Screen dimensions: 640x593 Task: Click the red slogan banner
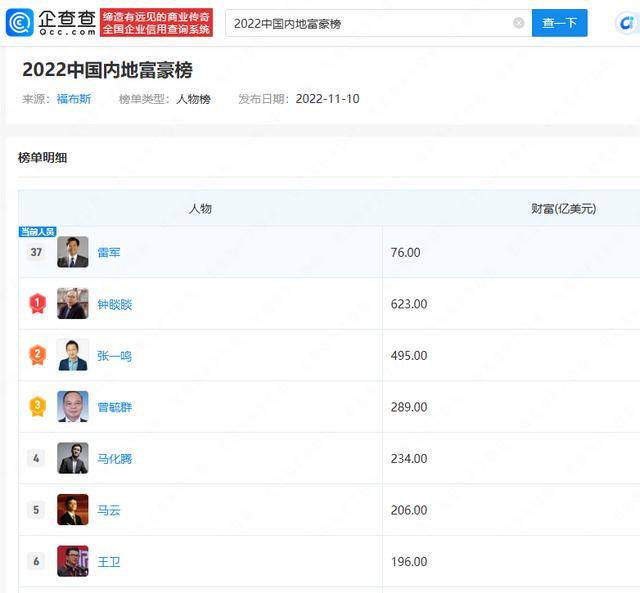coord(156,22)
